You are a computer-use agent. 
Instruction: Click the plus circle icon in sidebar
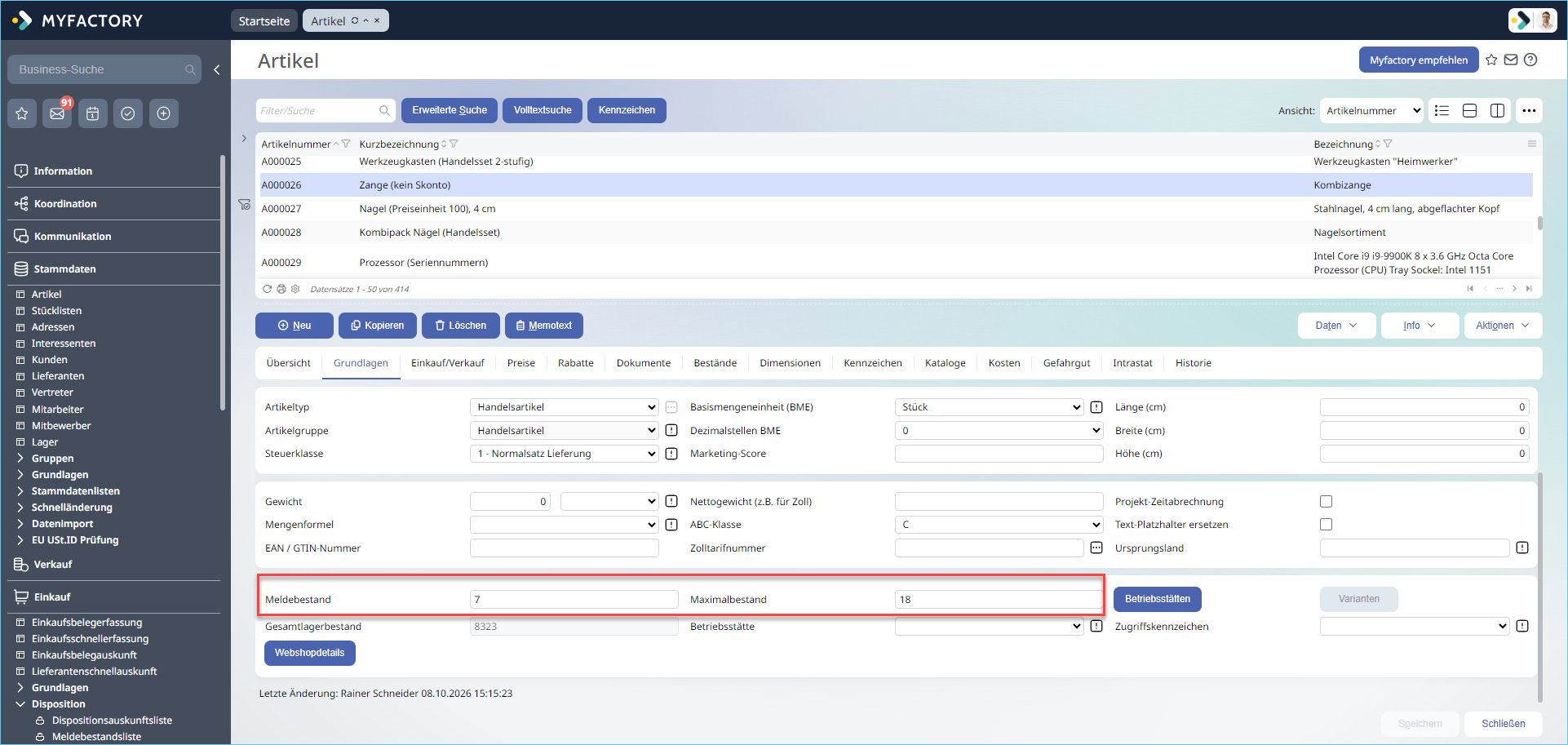(164, 113)
